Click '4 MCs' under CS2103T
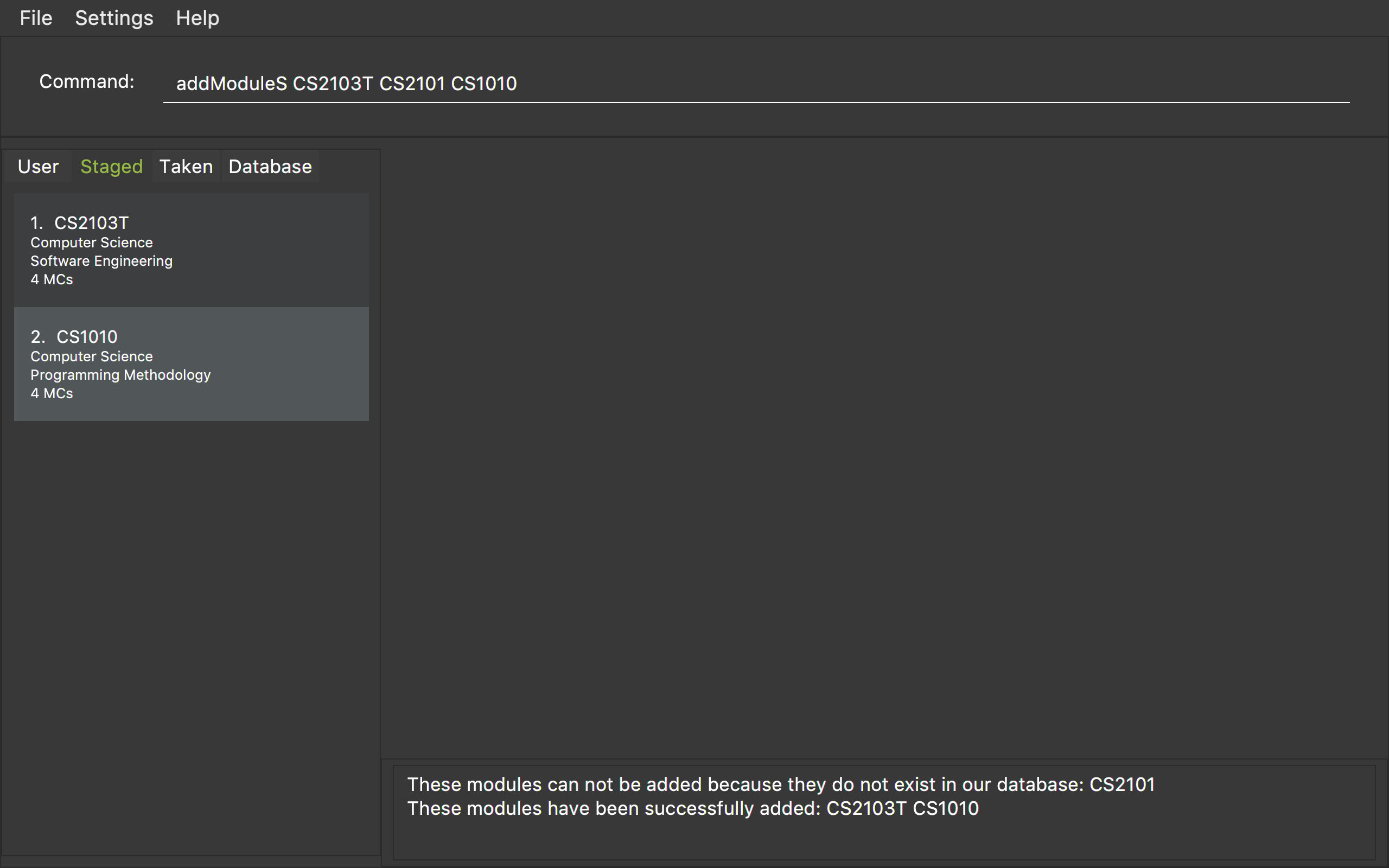The height and width of the screenshot is (868, 1389). (52, 279)
